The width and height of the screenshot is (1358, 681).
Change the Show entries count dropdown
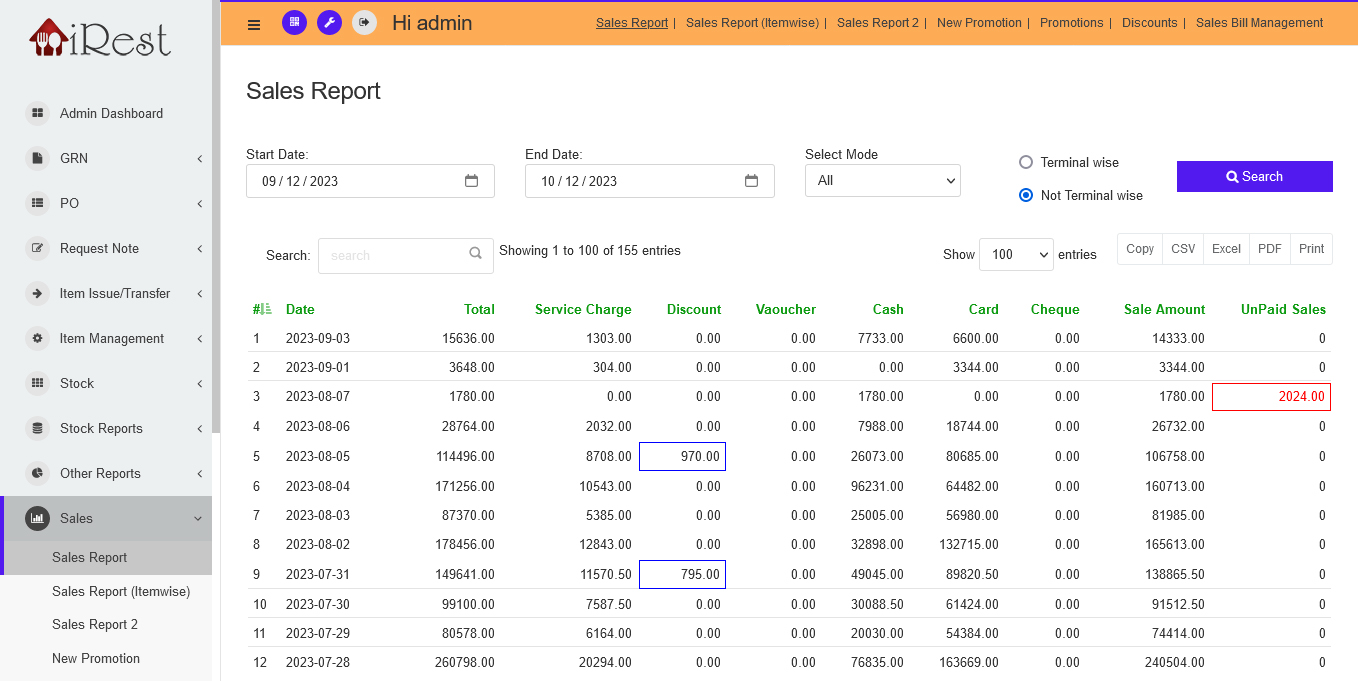coord(1016,255)
